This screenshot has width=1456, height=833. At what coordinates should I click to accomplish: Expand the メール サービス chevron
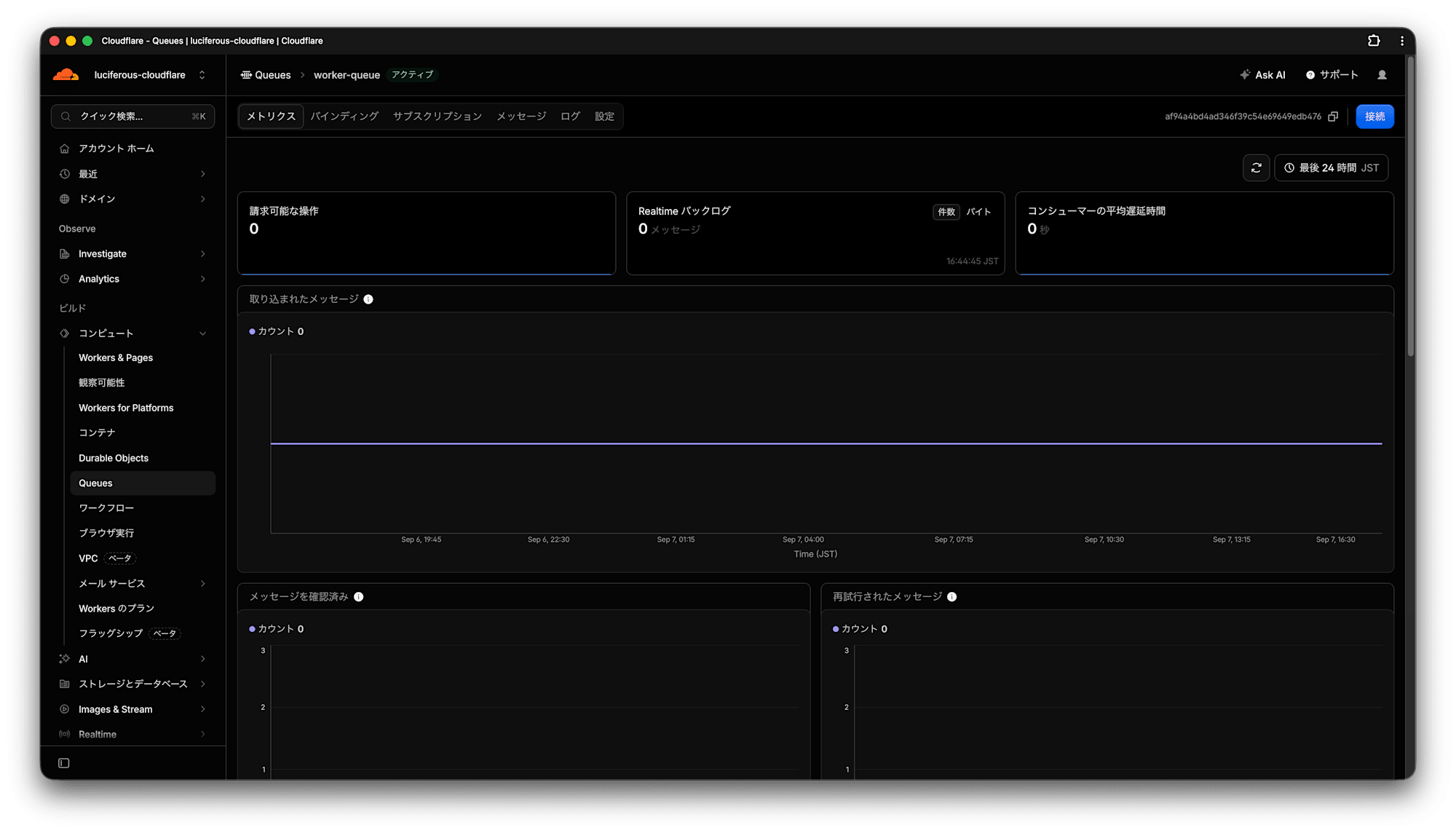click(x=203, y=584)
